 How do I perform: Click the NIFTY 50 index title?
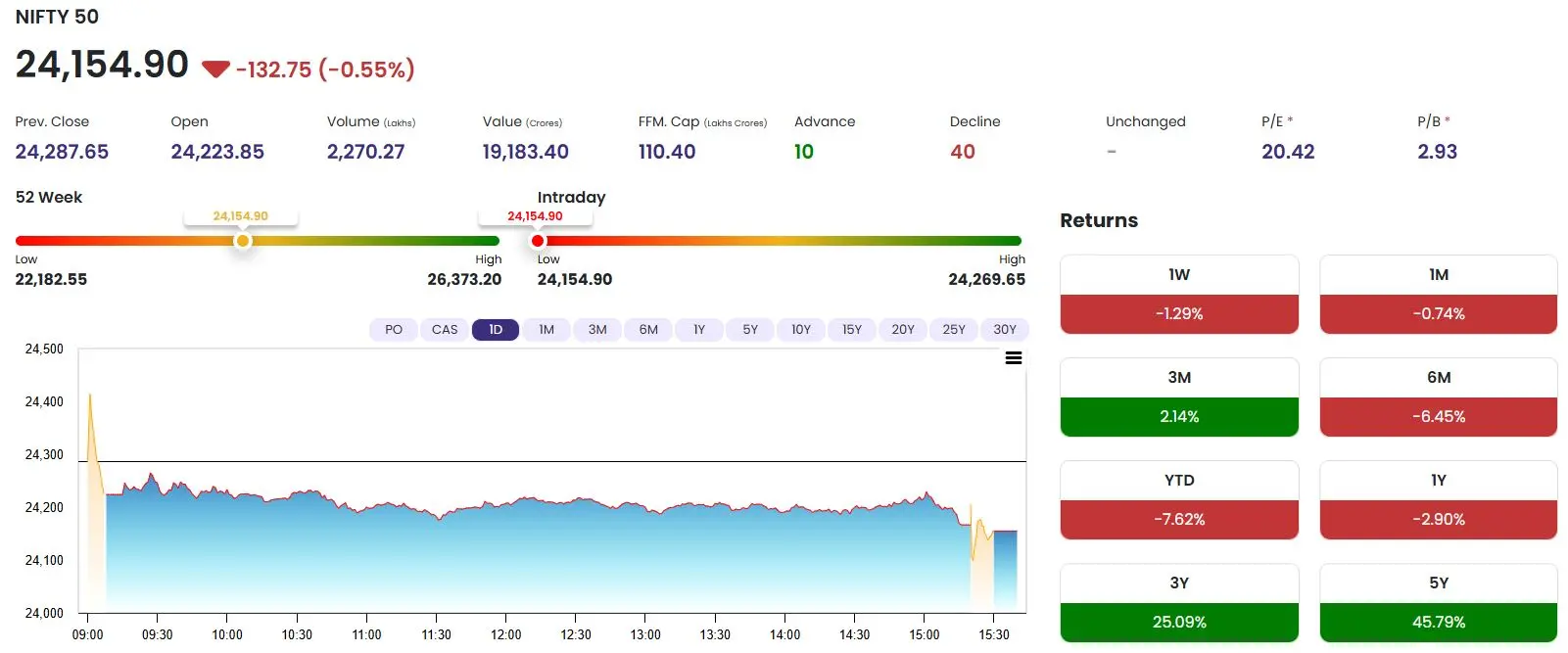57,17
